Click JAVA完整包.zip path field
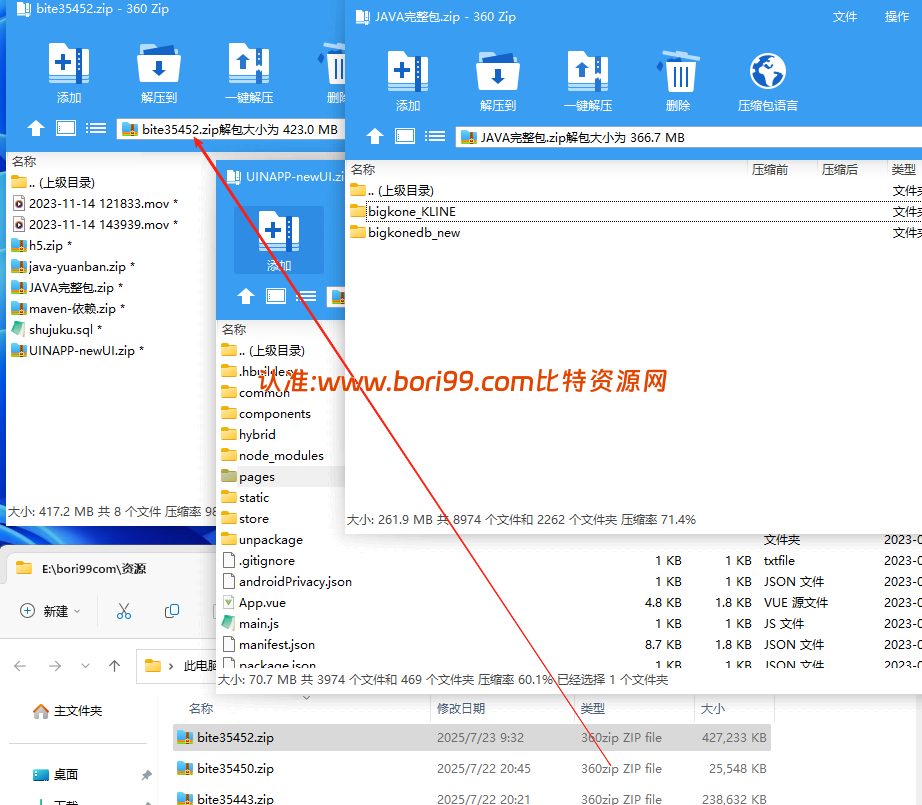 (x=689, y=137)
